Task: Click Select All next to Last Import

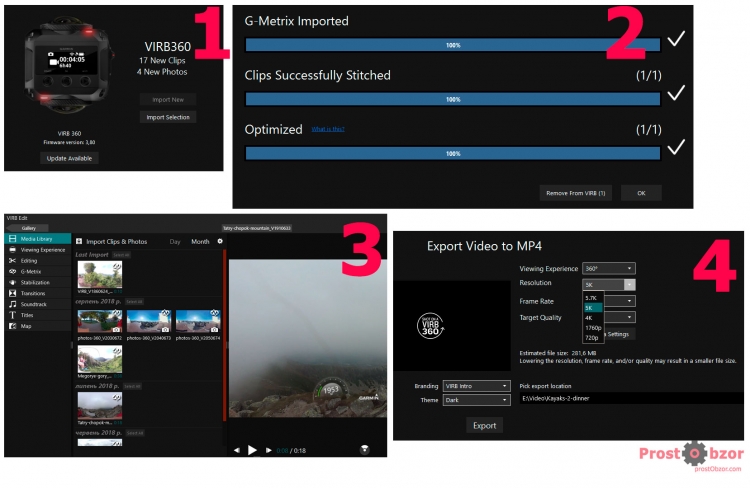Action: (121, 255)
